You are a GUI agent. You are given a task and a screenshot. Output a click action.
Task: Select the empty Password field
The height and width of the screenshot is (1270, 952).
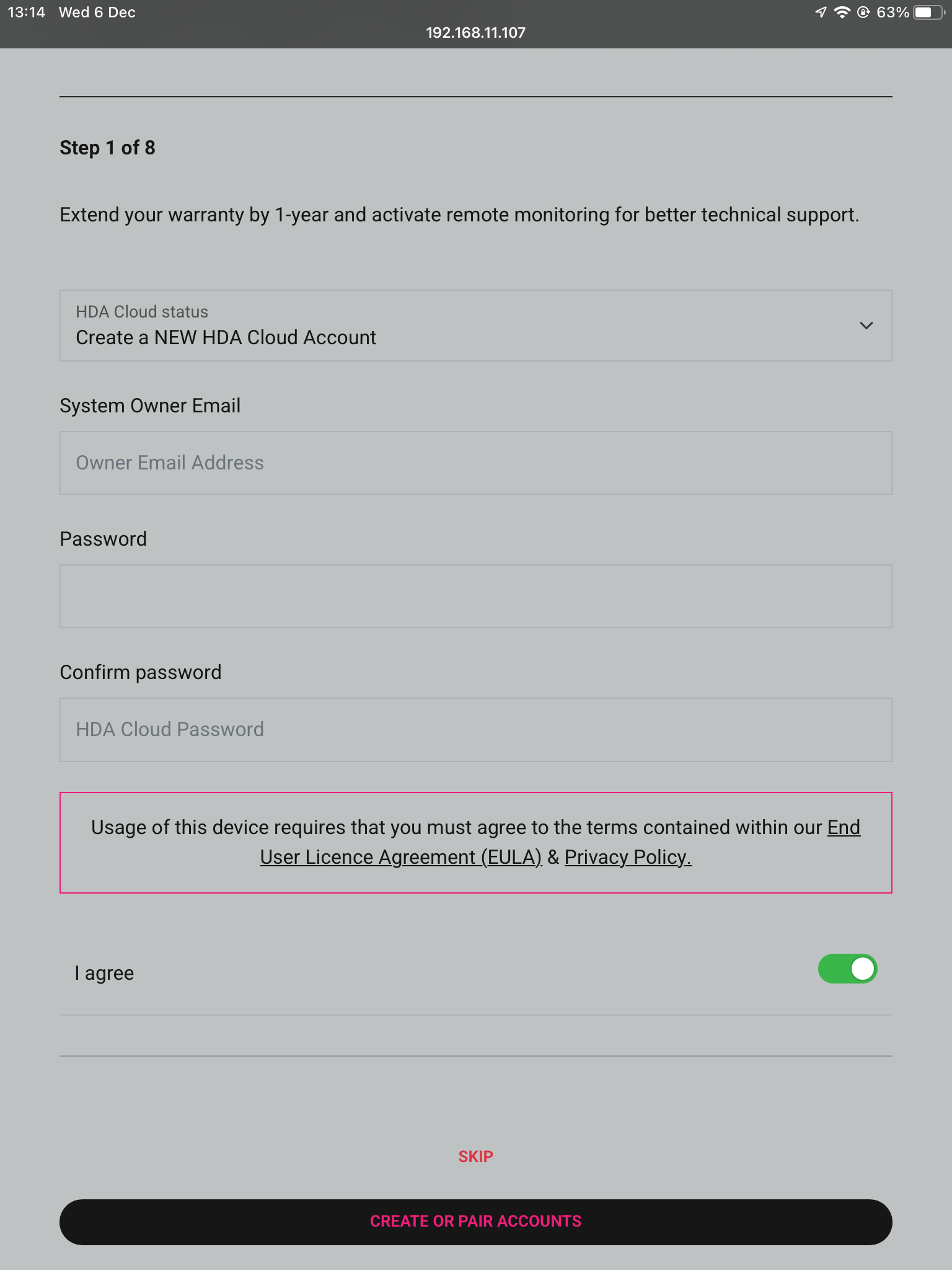click(476, 596)
